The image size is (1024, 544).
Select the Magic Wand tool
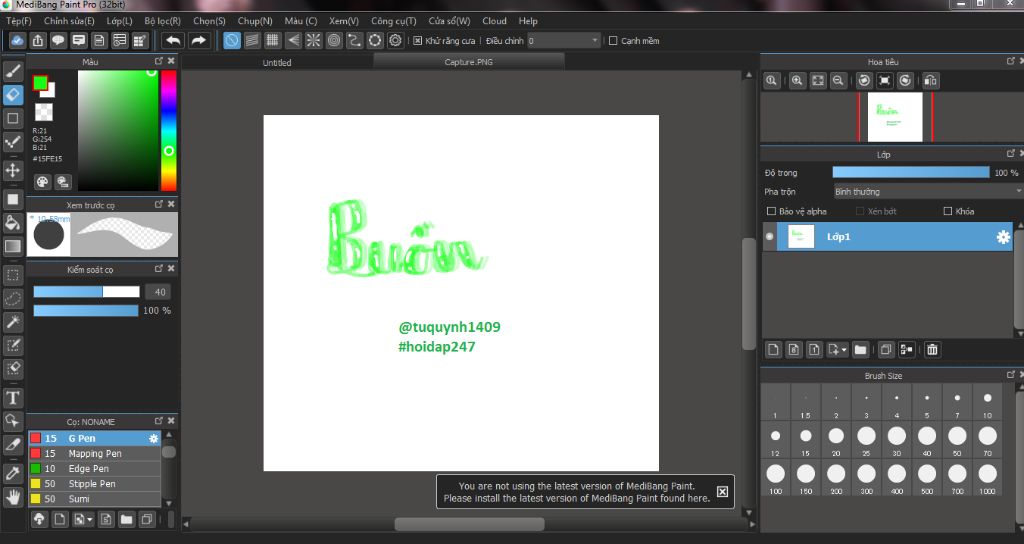12,322
